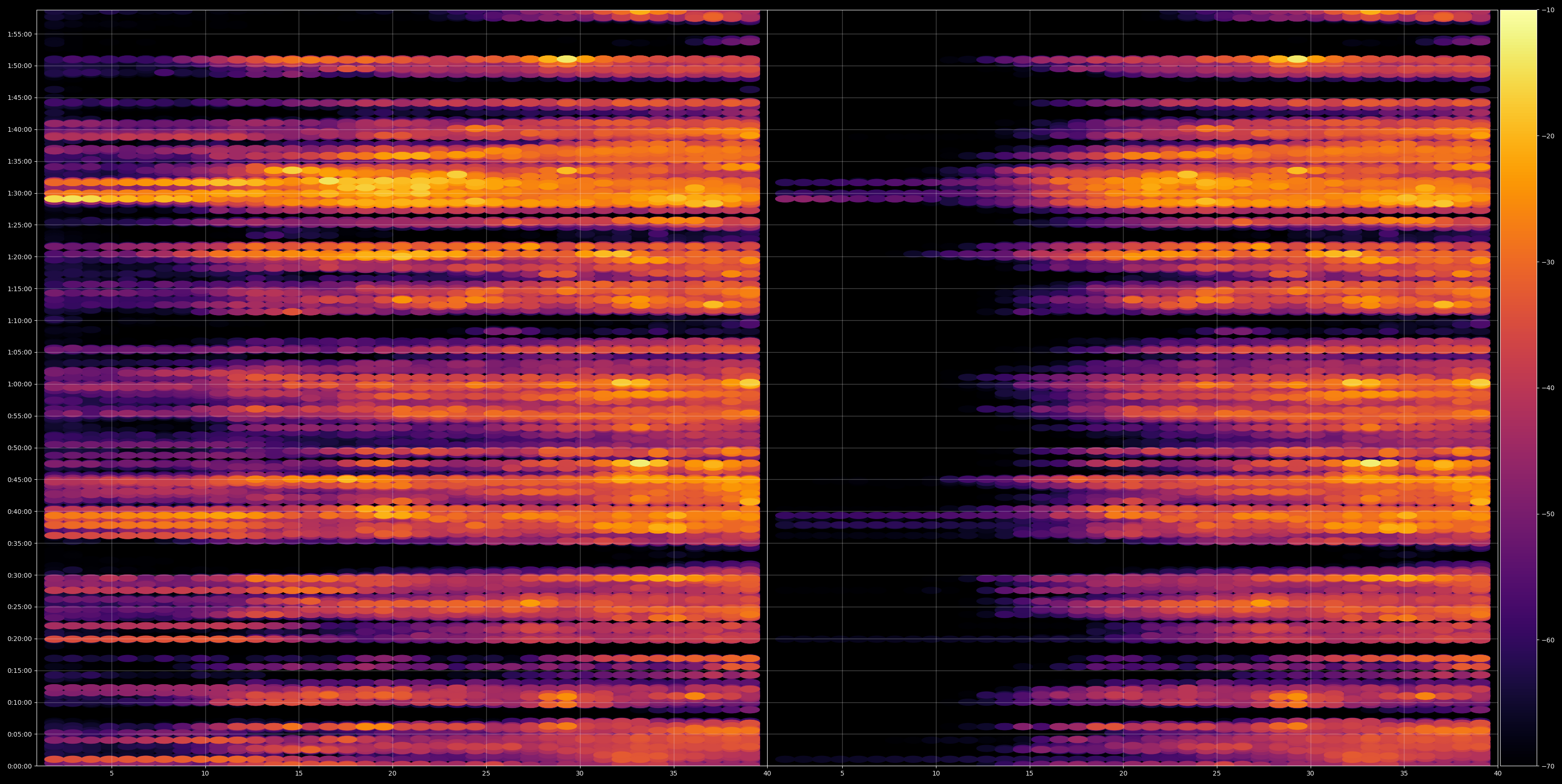Click x-axis label 40 beside the colorbar
The image size is (1562, 784).
(1498, 773)
